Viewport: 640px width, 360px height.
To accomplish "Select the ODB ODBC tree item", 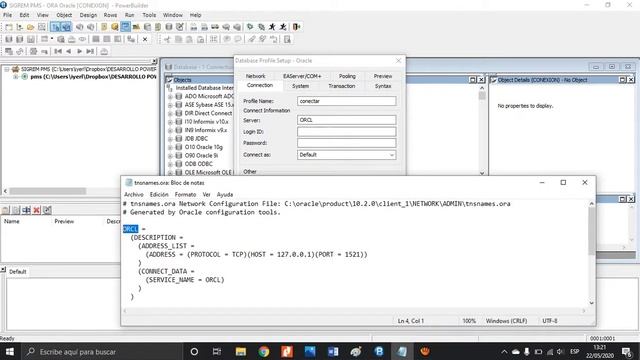I will 199,164.
